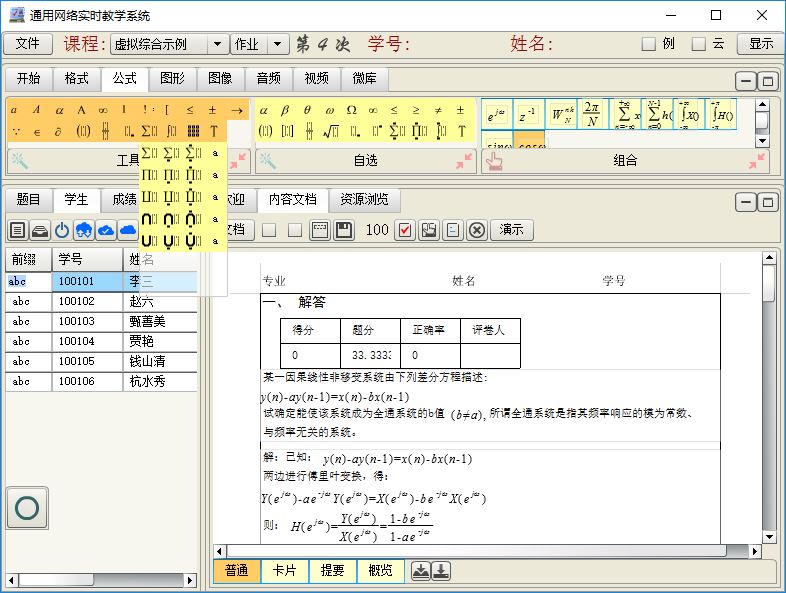Switch to the 微库 ribbon tab
The height and width of the screenshot is (593, 786).
tap(364, 78)
